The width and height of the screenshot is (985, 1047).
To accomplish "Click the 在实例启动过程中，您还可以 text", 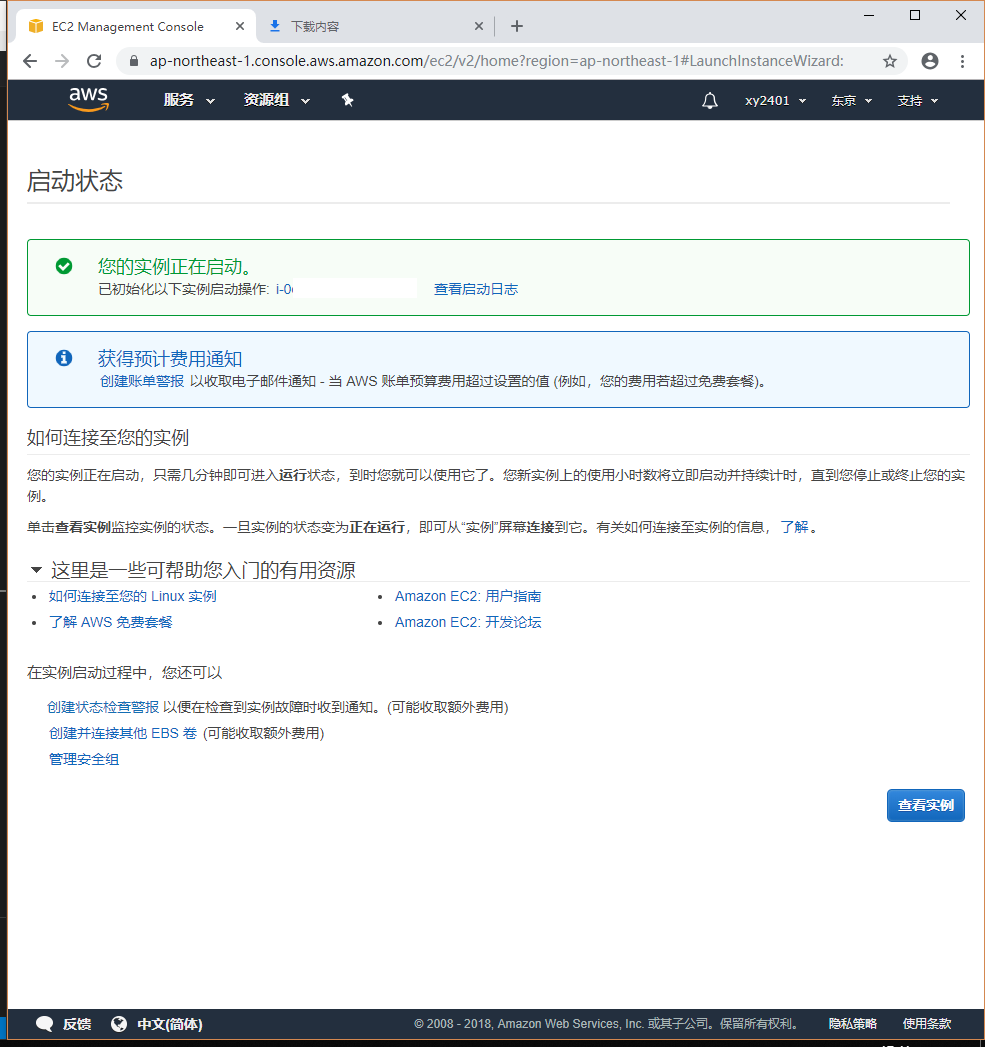I will [x=124, y=672].
